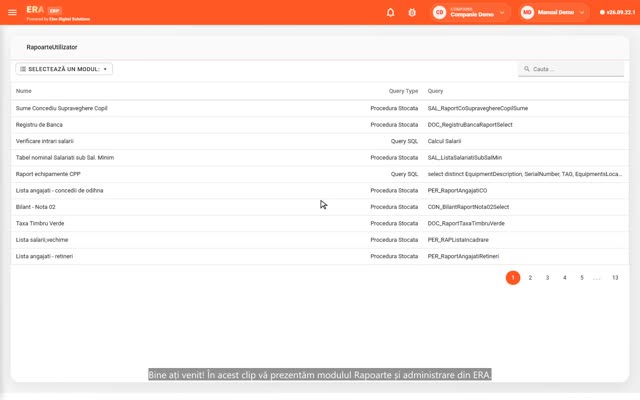The width and height of the screenshot is (640, 400).
Task: Sort by the Query column header
Action: click(x=435, y=91)
